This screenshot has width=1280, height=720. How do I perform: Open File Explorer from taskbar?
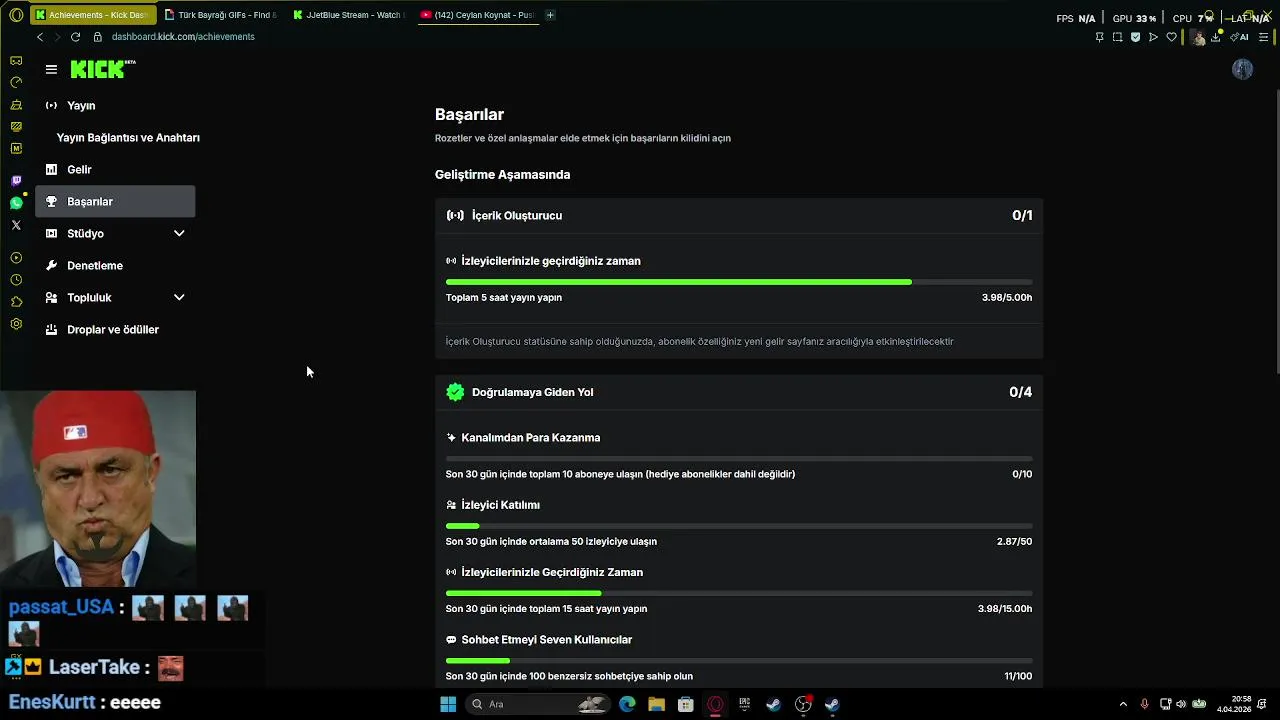[x=656, y=704]
